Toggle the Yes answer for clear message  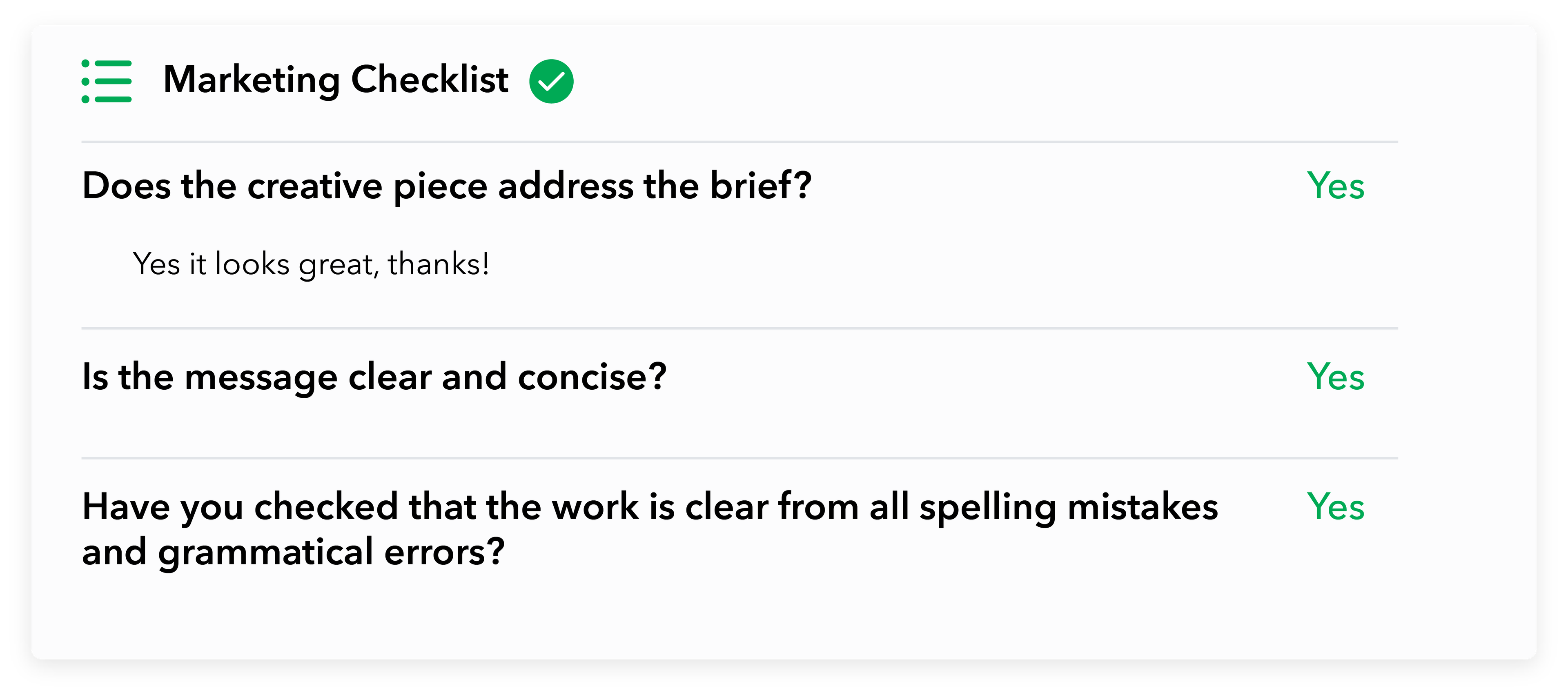click(1336, 377)
